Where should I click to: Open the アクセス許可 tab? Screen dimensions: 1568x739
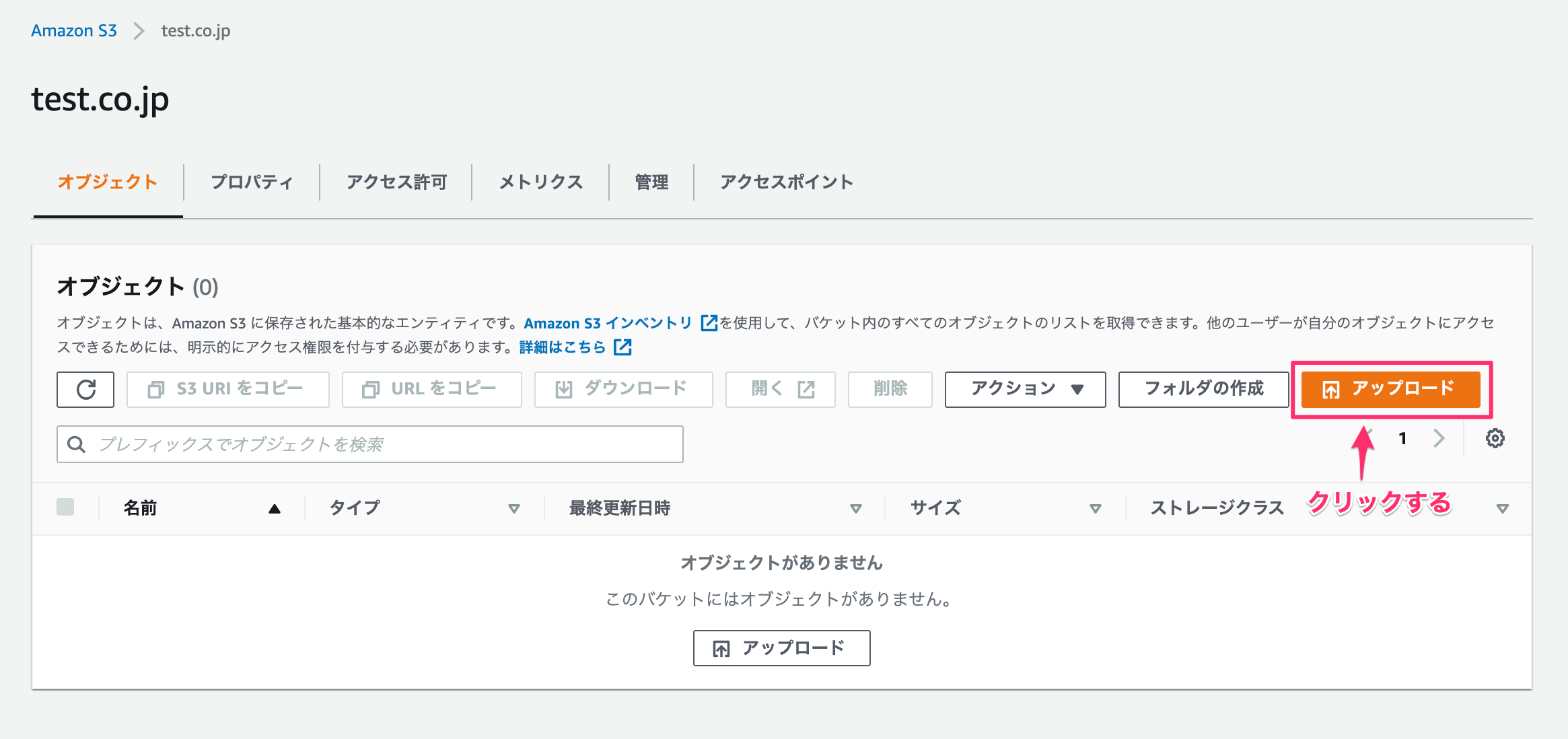(396, 182)
